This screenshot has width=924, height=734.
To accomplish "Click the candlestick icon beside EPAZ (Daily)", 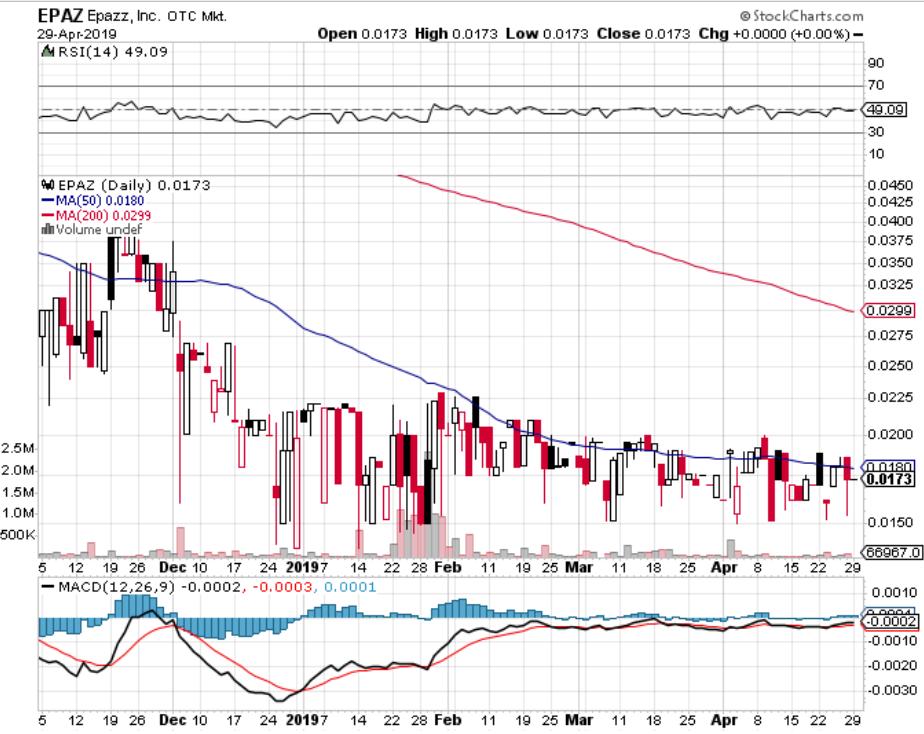I will tap(48, 185).
